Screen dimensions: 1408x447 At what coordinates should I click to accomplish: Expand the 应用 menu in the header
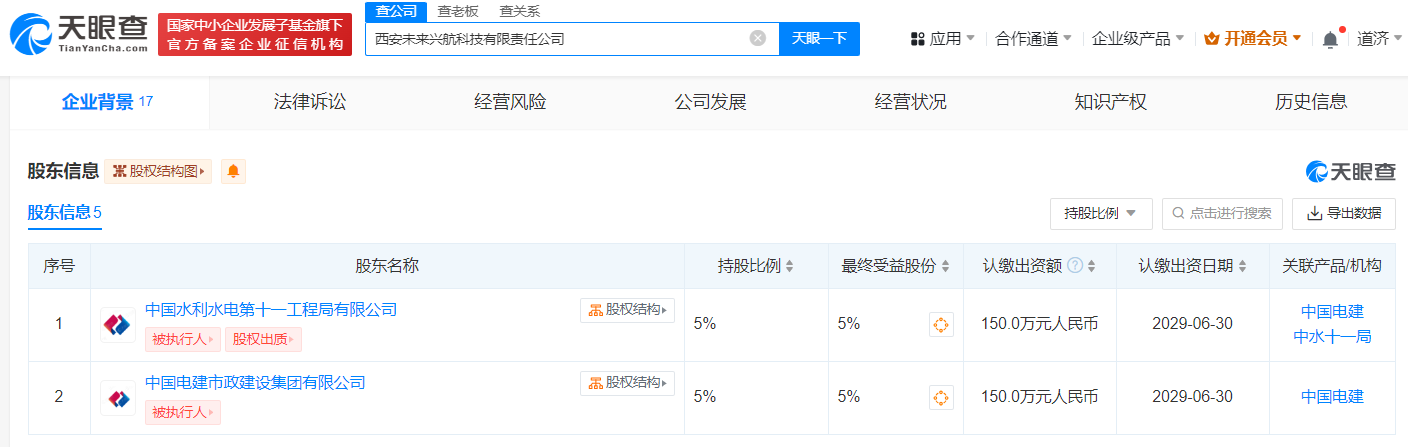pos(942,39)
